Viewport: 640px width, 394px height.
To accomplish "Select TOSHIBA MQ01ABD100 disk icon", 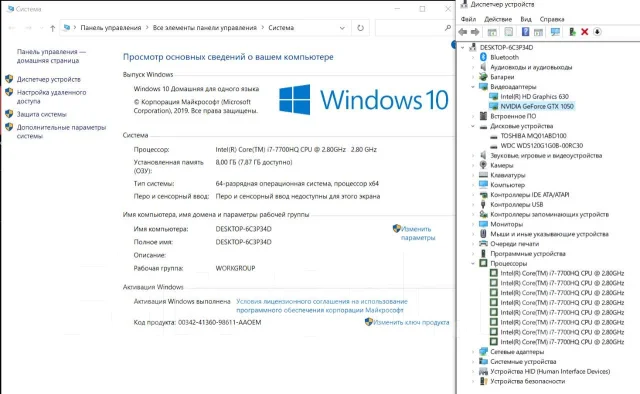I will (x=493, y=136).
